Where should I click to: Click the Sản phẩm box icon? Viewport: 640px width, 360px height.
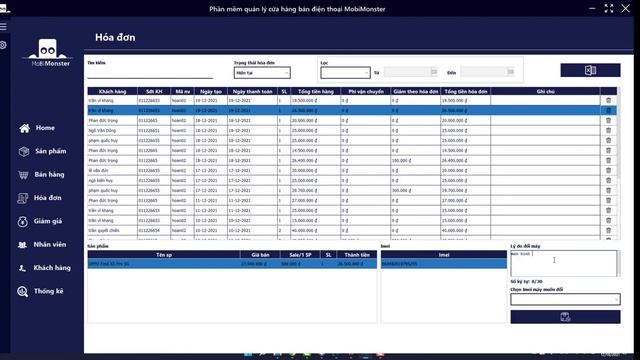[x=24, y=151]
